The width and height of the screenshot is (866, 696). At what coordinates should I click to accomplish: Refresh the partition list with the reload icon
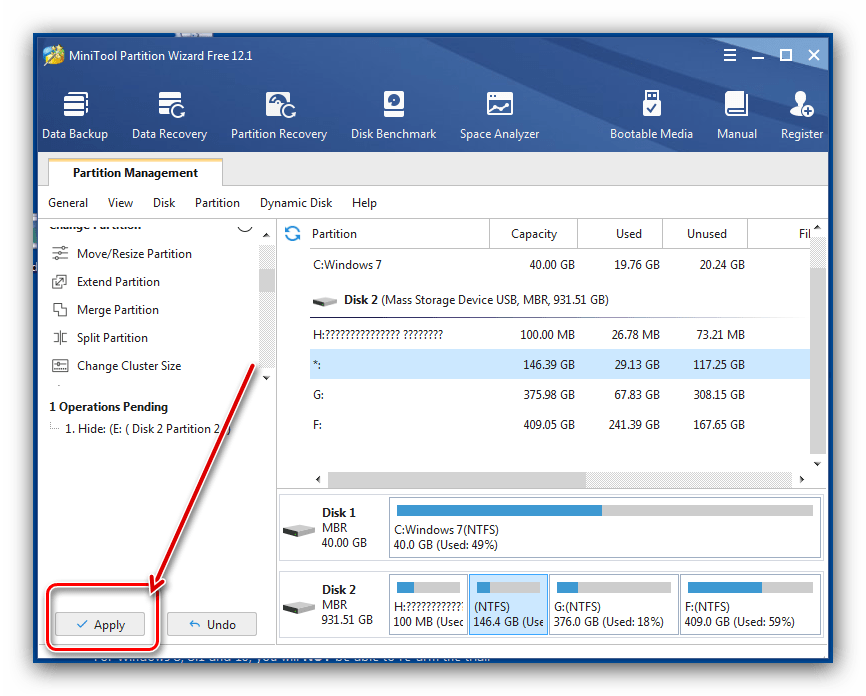293,233
